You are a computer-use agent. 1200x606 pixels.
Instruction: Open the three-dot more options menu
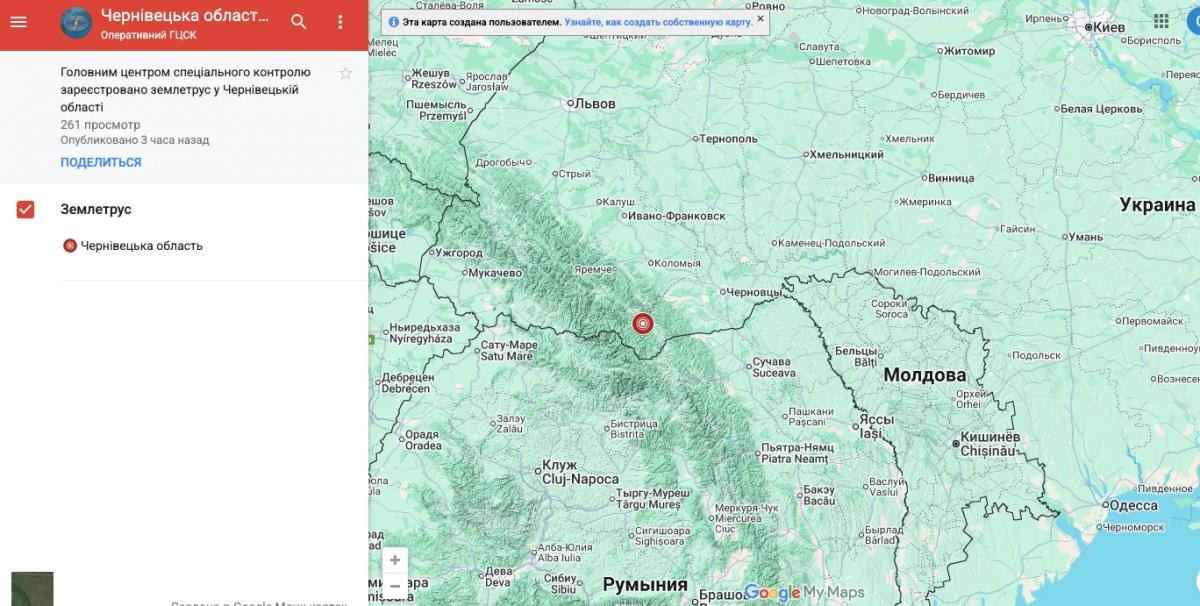(x=340, y=22)
